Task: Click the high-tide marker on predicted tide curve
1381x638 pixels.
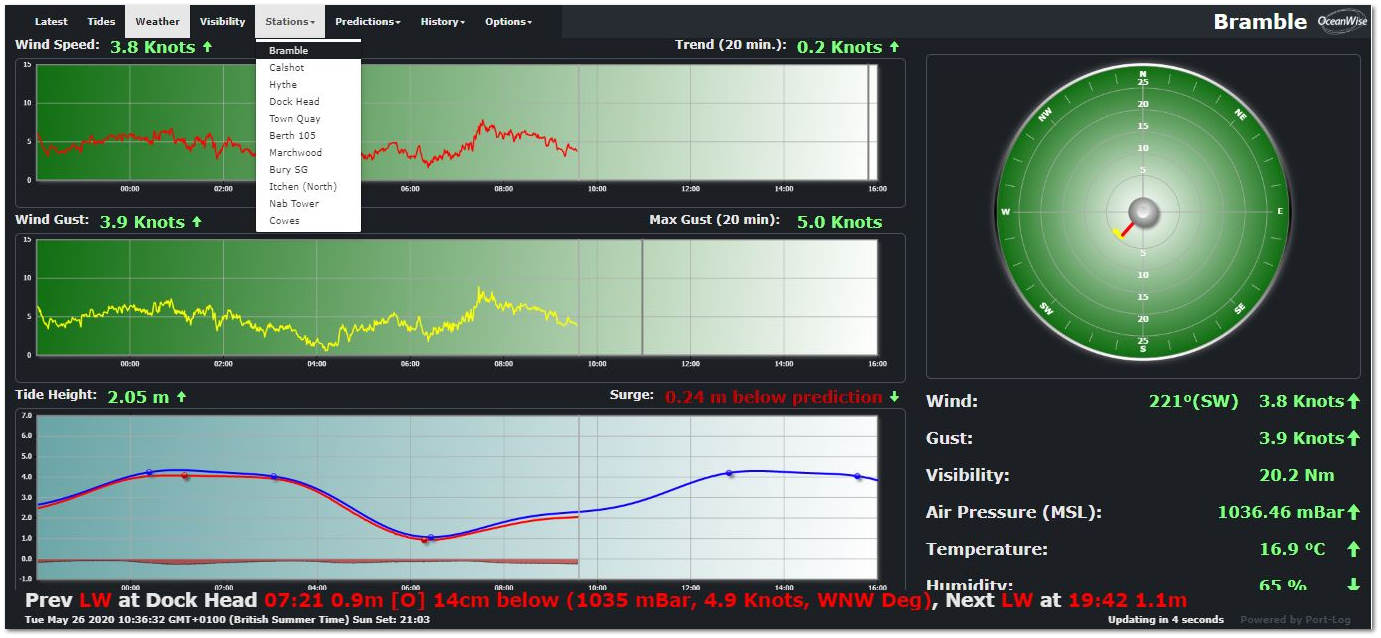Action: [x=729, y=473]
